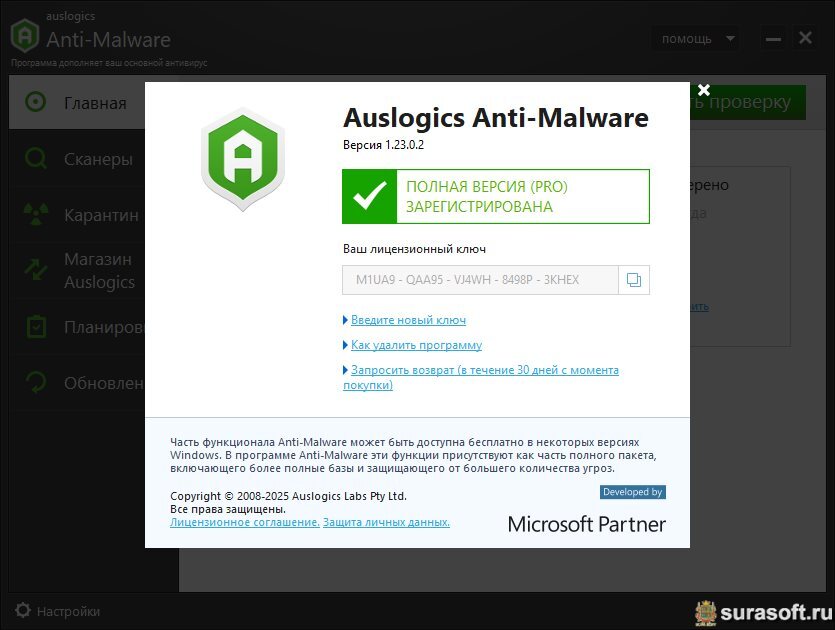835x630 pixels.
Task: Select the 'Обновления' sidebar tab
Action: pos(77,382)
